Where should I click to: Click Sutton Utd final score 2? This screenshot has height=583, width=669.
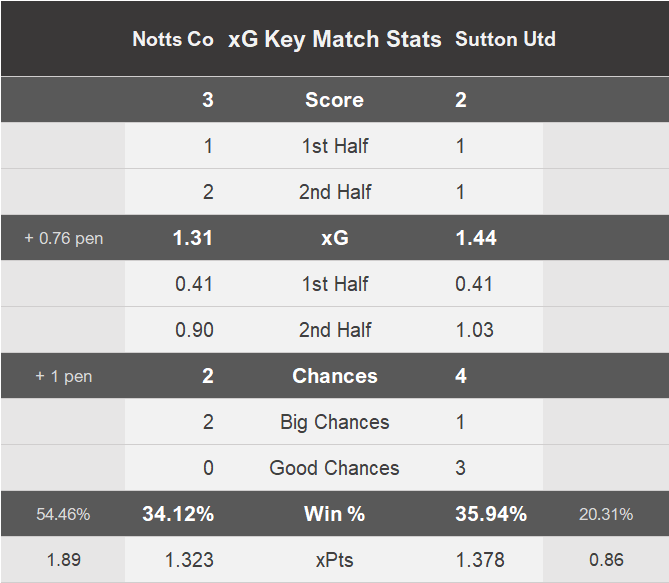pos(461,100)
